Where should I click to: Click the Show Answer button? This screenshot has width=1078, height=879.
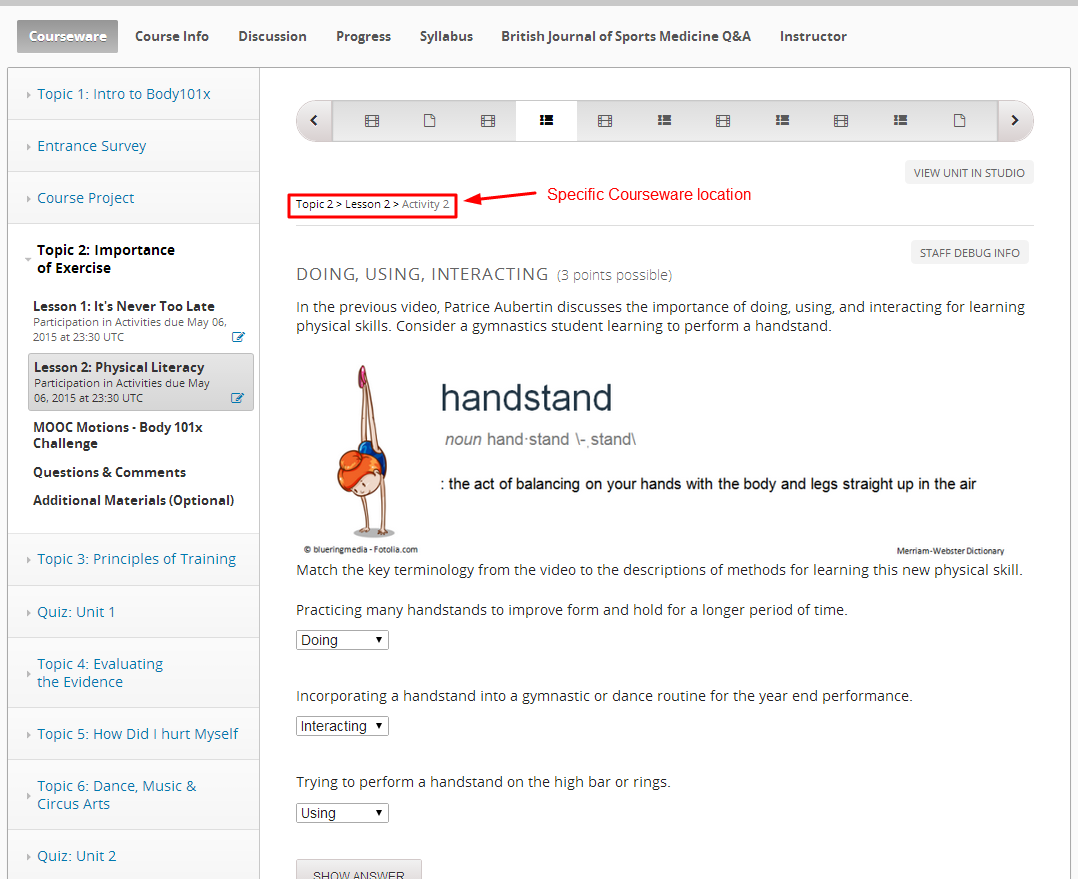[358, 870]
